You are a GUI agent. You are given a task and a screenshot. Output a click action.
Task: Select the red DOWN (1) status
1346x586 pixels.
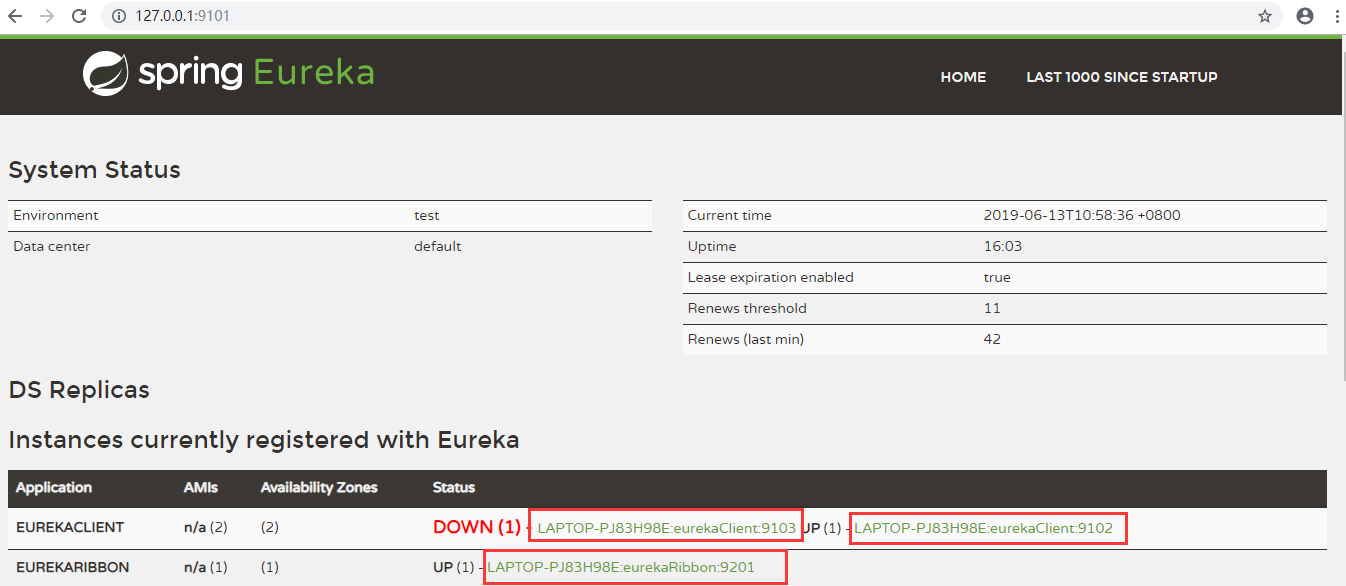coord(477,527)
